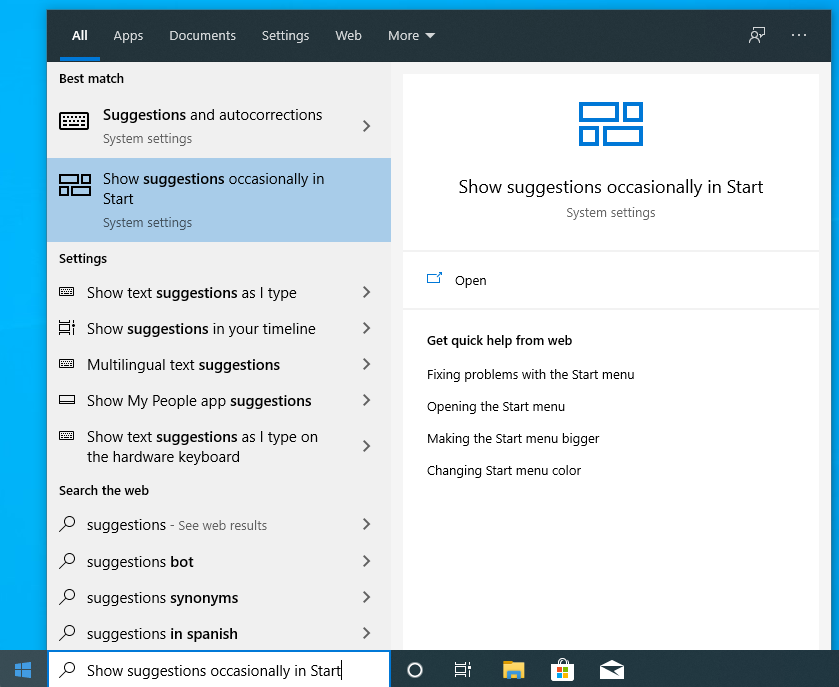Open the Start menu button
839x687 pixels.
pos(22,669)
